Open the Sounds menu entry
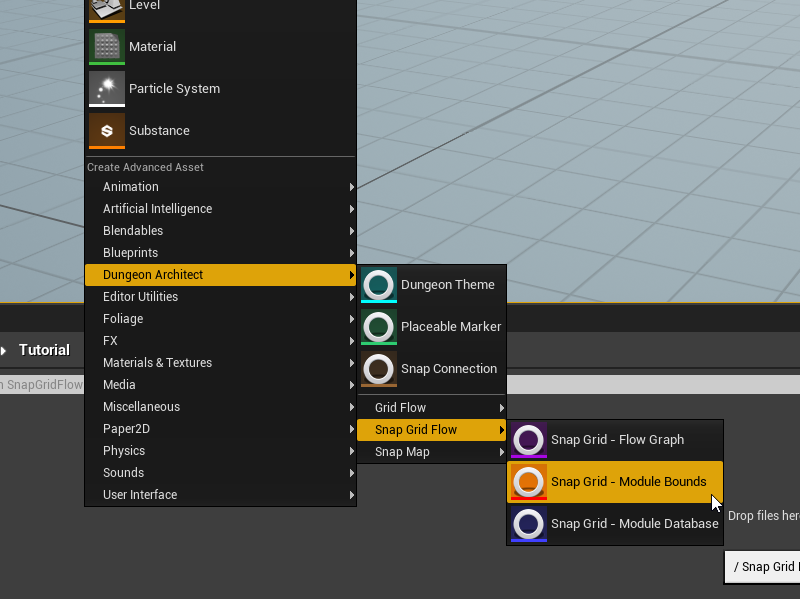 (220, 472)
